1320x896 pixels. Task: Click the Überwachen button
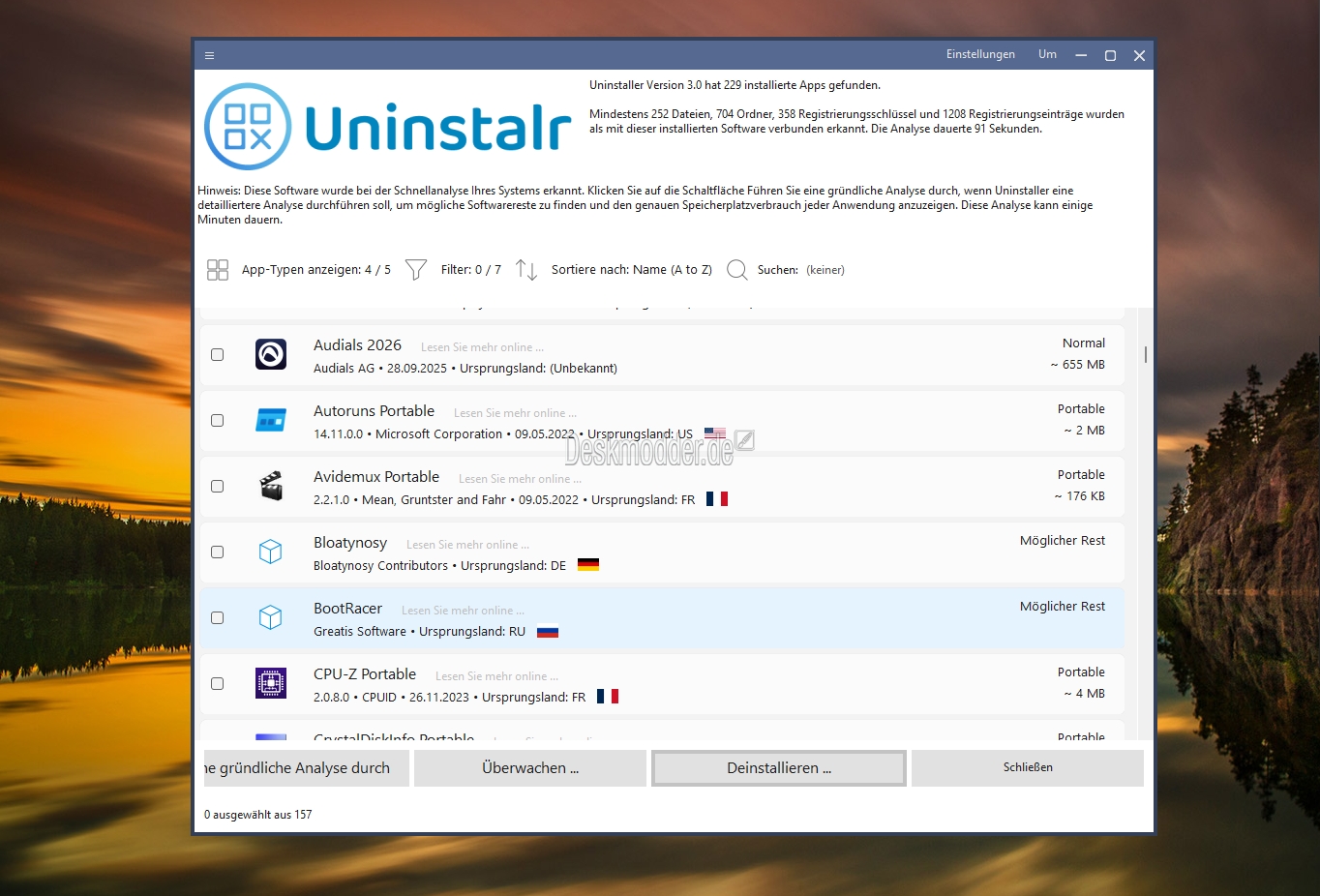click(529, 768)
